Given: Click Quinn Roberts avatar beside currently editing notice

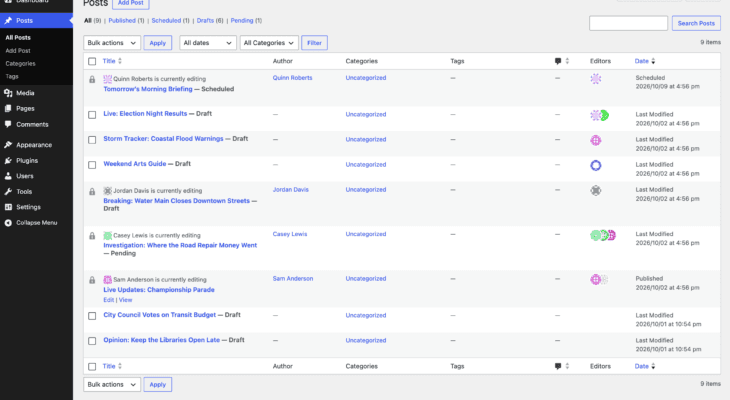Looking at the screenshot, I should pos(108,79).
